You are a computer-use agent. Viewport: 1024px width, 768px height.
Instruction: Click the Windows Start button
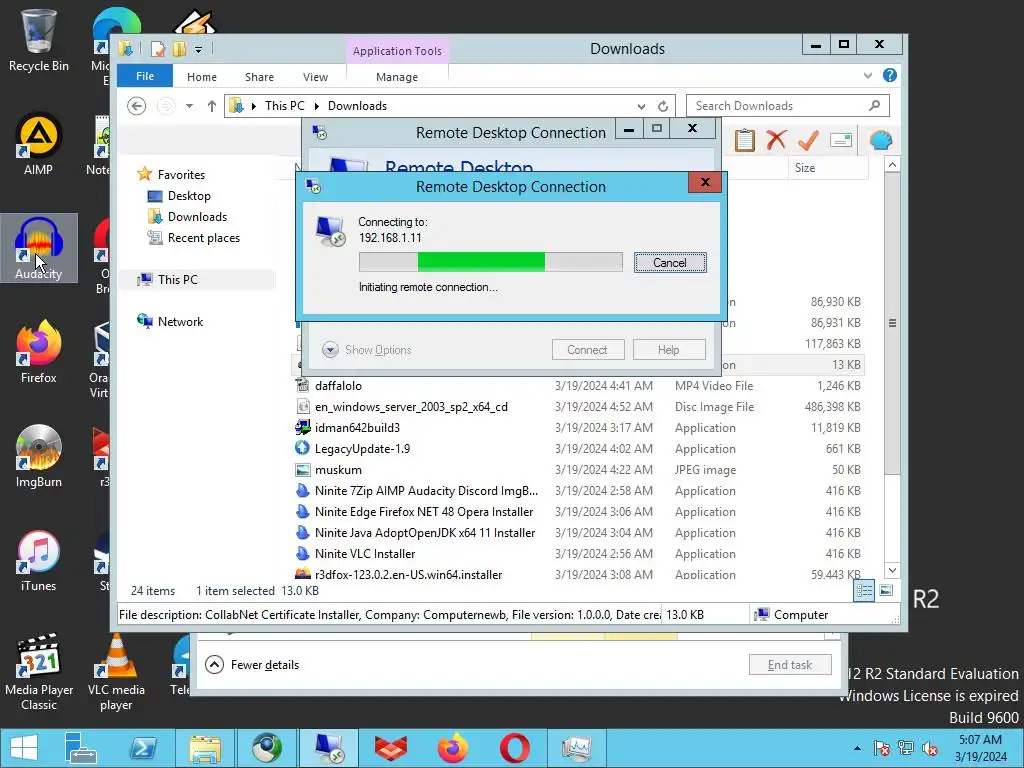(x=24, y=748)
